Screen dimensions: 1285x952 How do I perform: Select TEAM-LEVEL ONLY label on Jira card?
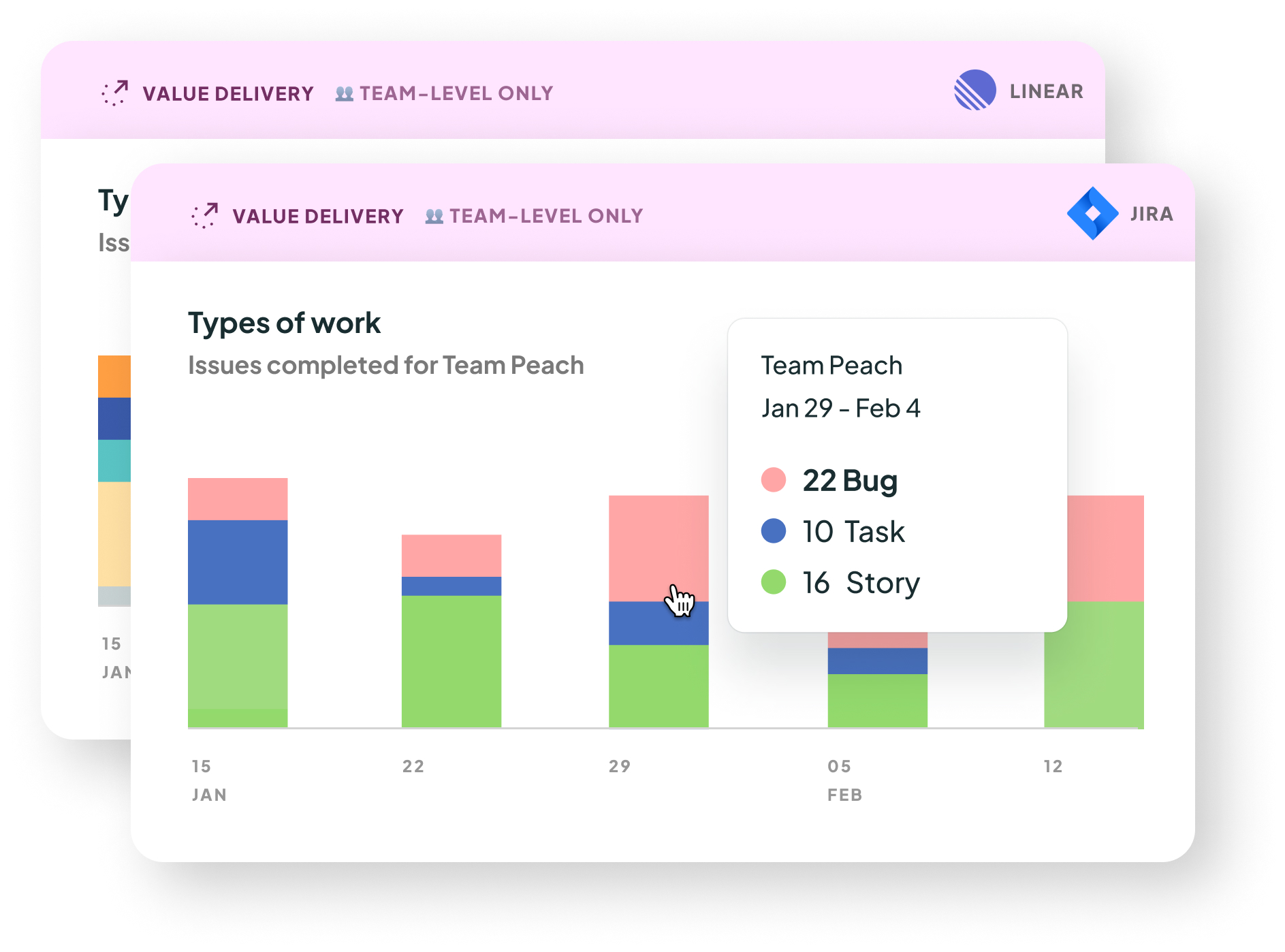coord(546,217)
